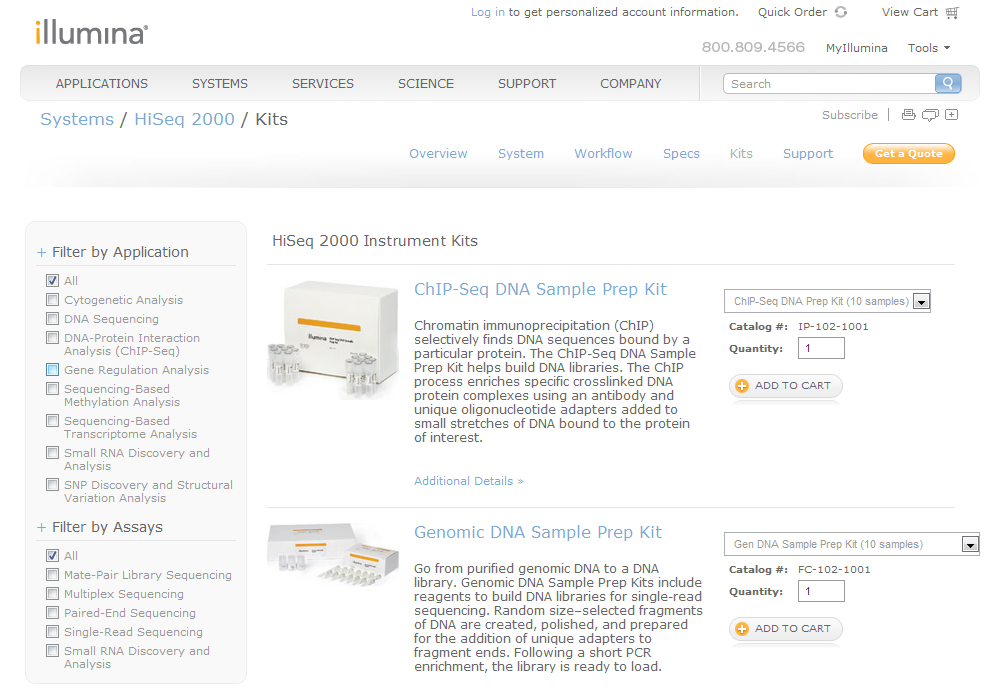
Task: Click the Genomic DNA kit product image
Action: (x=334, y=554)
